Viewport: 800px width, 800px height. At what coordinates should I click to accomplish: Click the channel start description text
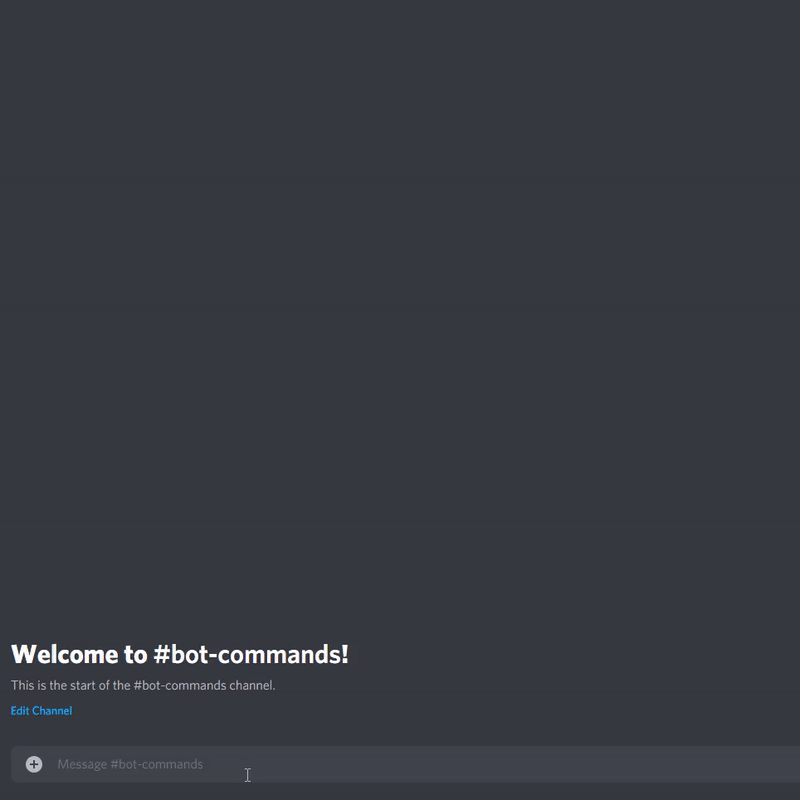tap(143, 685)
